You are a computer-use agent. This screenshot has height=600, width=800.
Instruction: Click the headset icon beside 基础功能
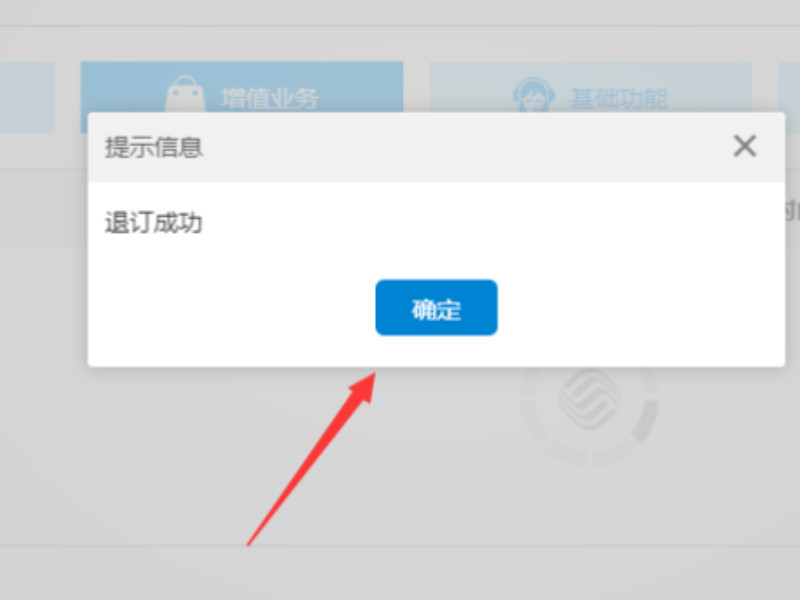[534, 94]
